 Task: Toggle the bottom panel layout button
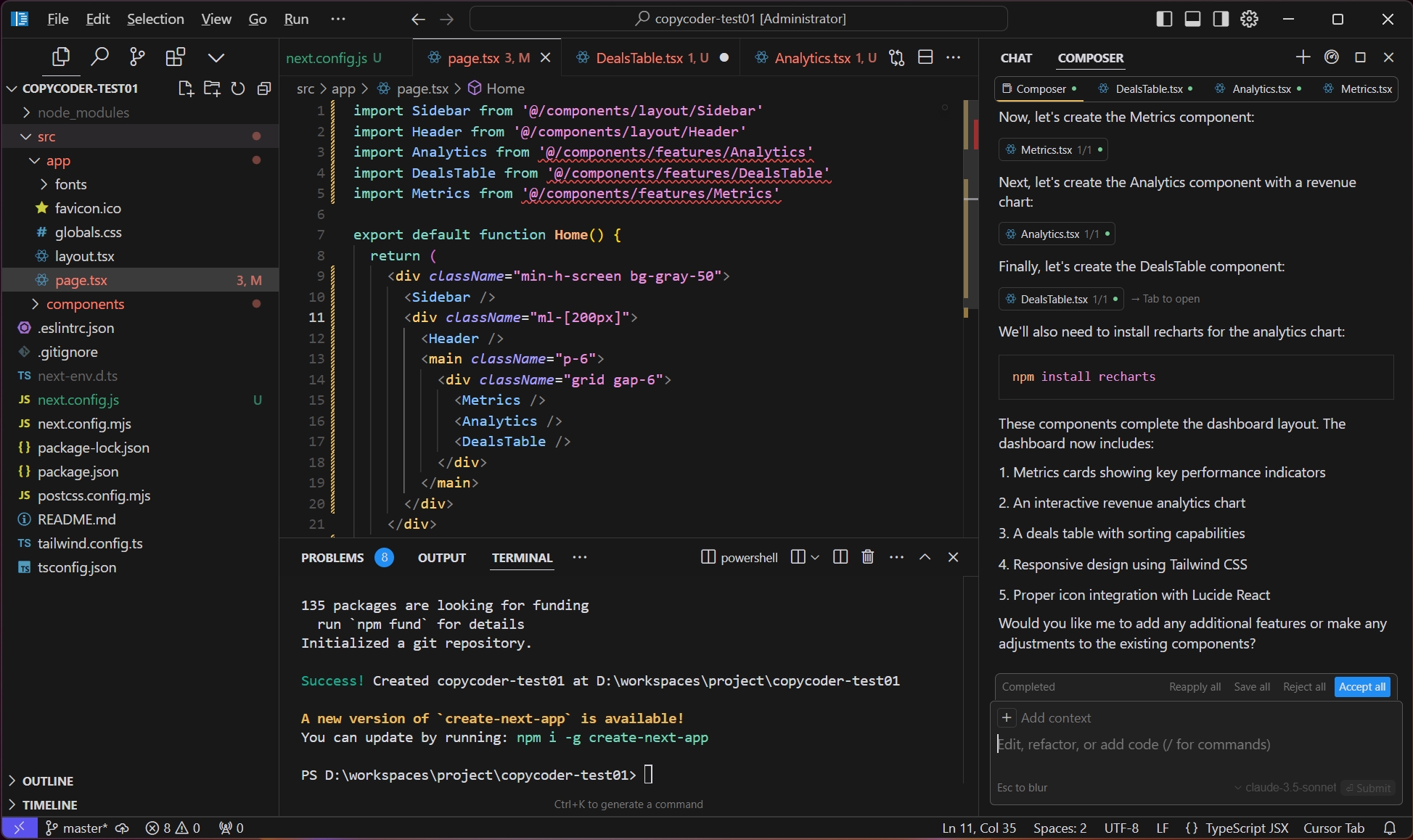click(1192, 19)
